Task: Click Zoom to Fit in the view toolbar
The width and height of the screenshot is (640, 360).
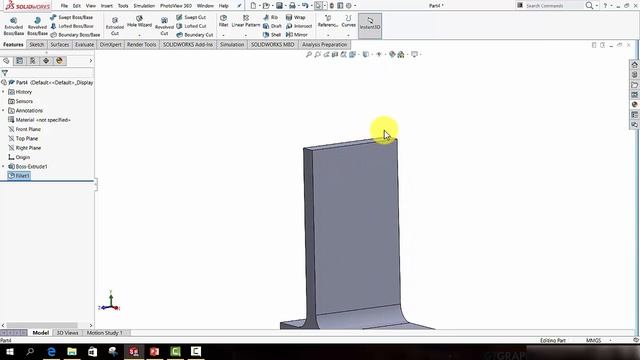Action: pos(309,54)
